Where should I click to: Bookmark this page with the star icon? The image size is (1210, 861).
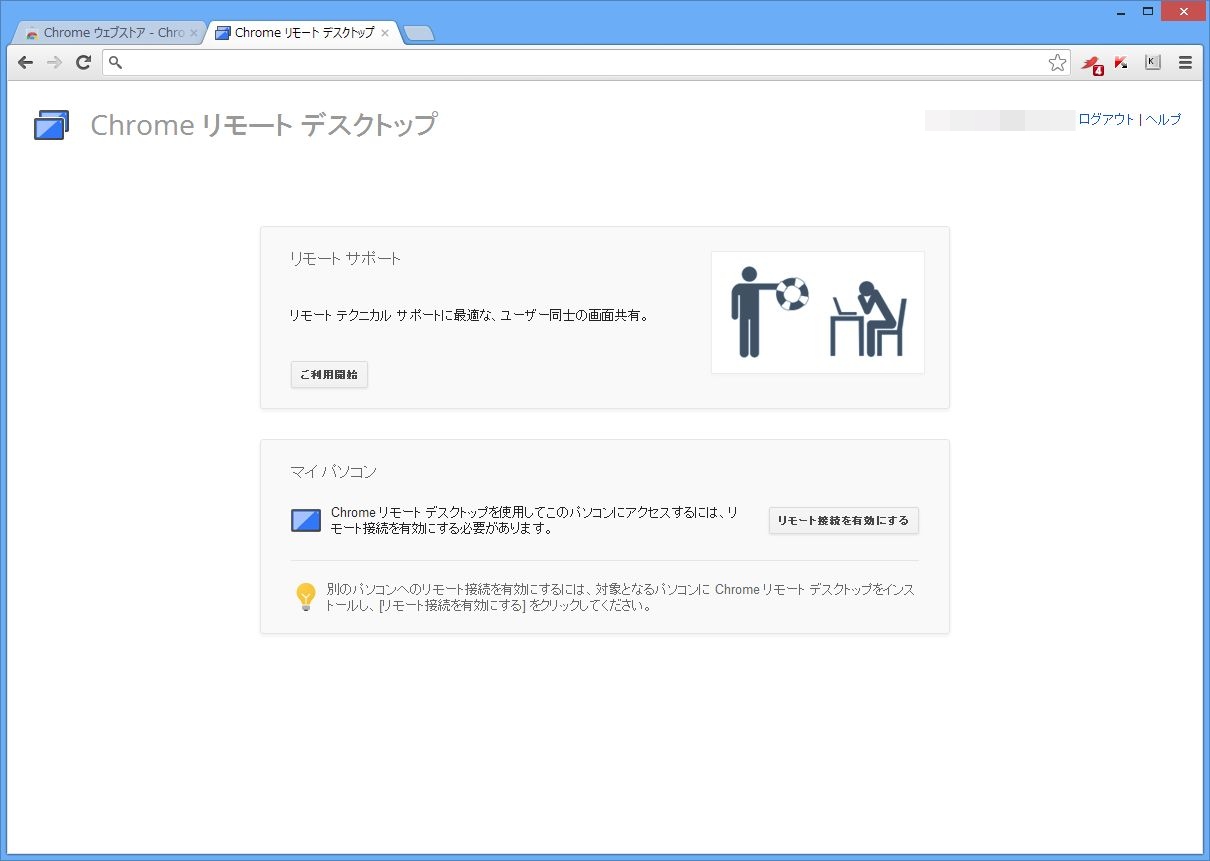point(1057,63)
